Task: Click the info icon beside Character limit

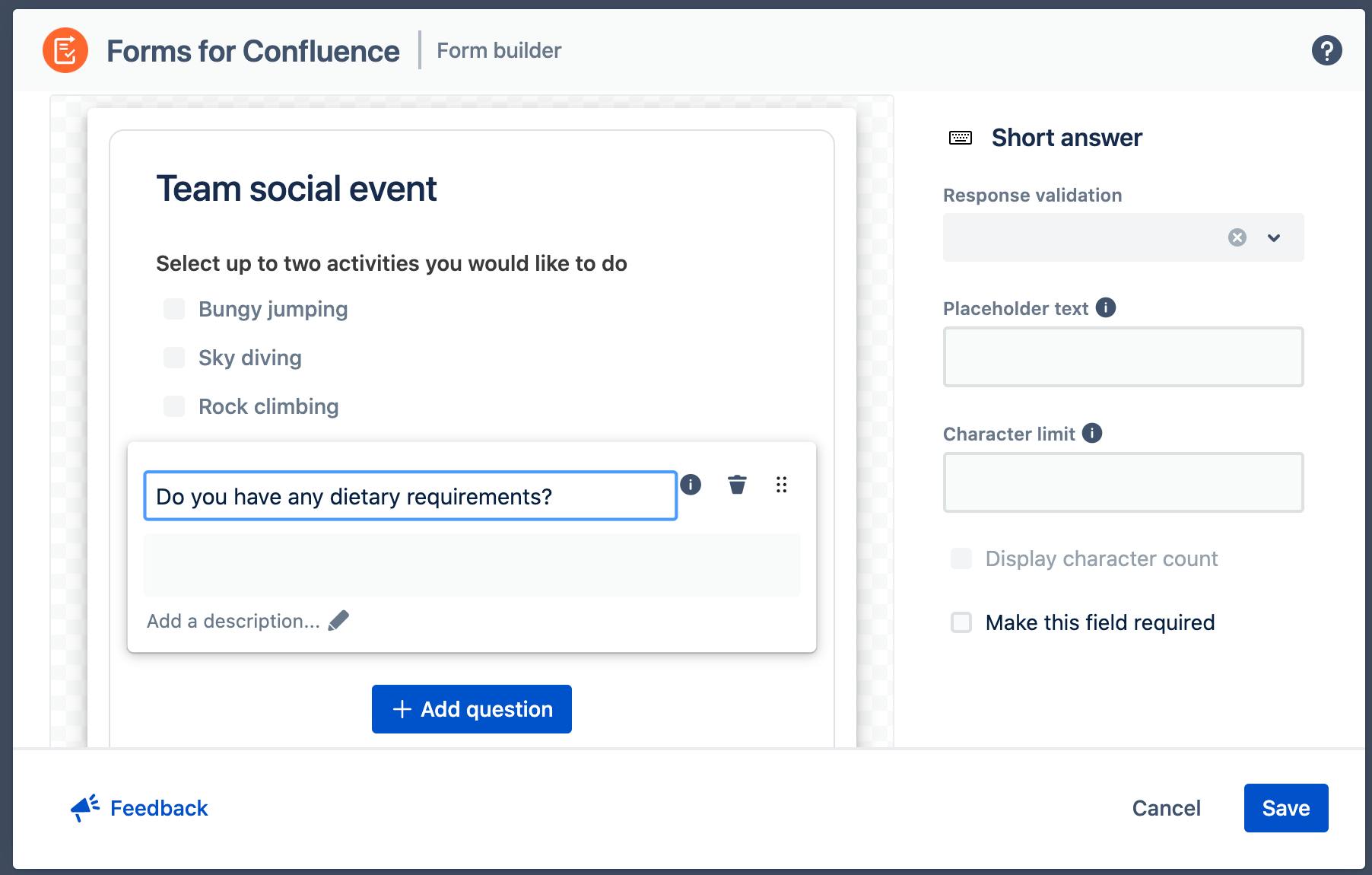Action: (x=1093, y=433)
